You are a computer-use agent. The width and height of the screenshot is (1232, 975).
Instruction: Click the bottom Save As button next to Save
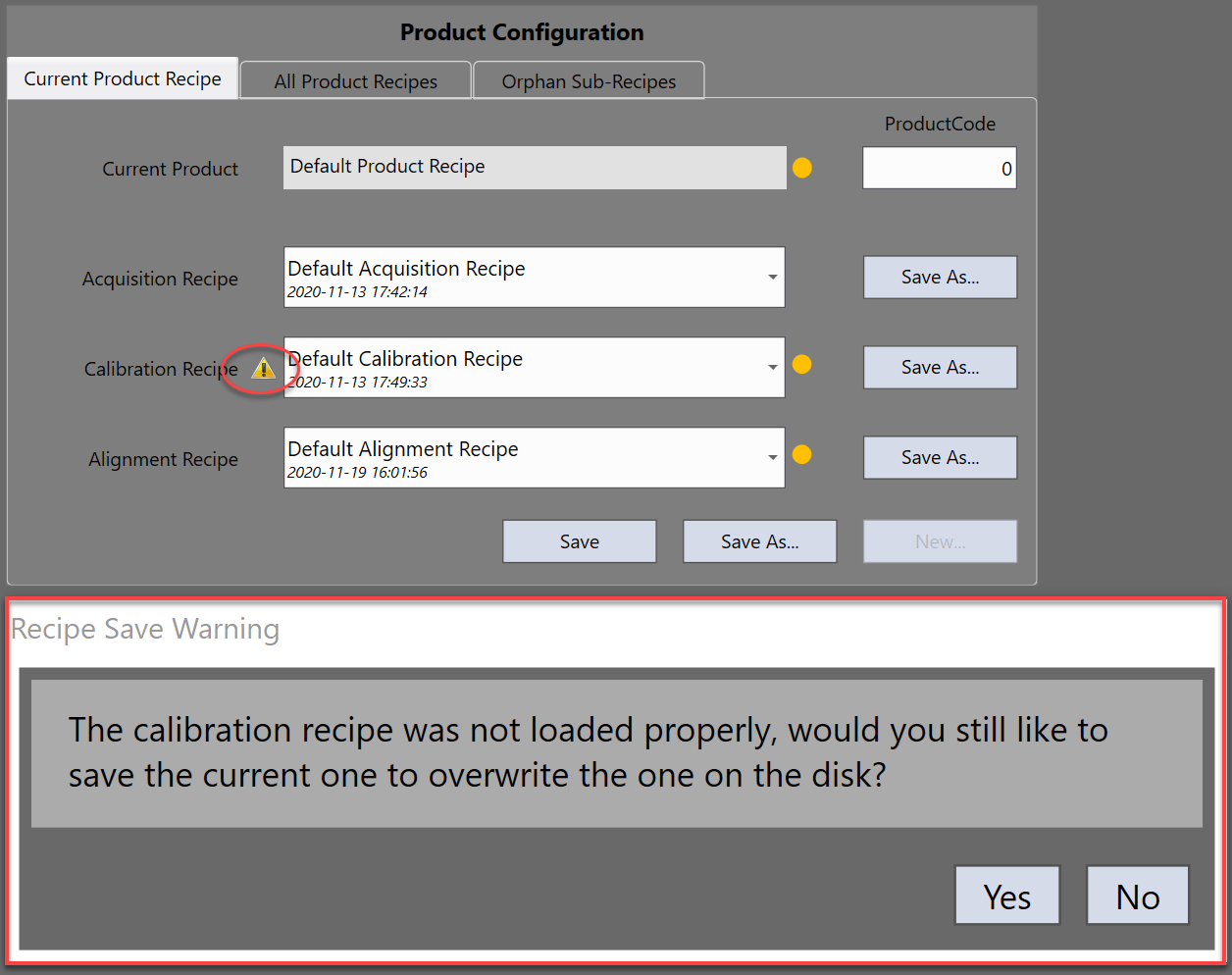point(759,541)
